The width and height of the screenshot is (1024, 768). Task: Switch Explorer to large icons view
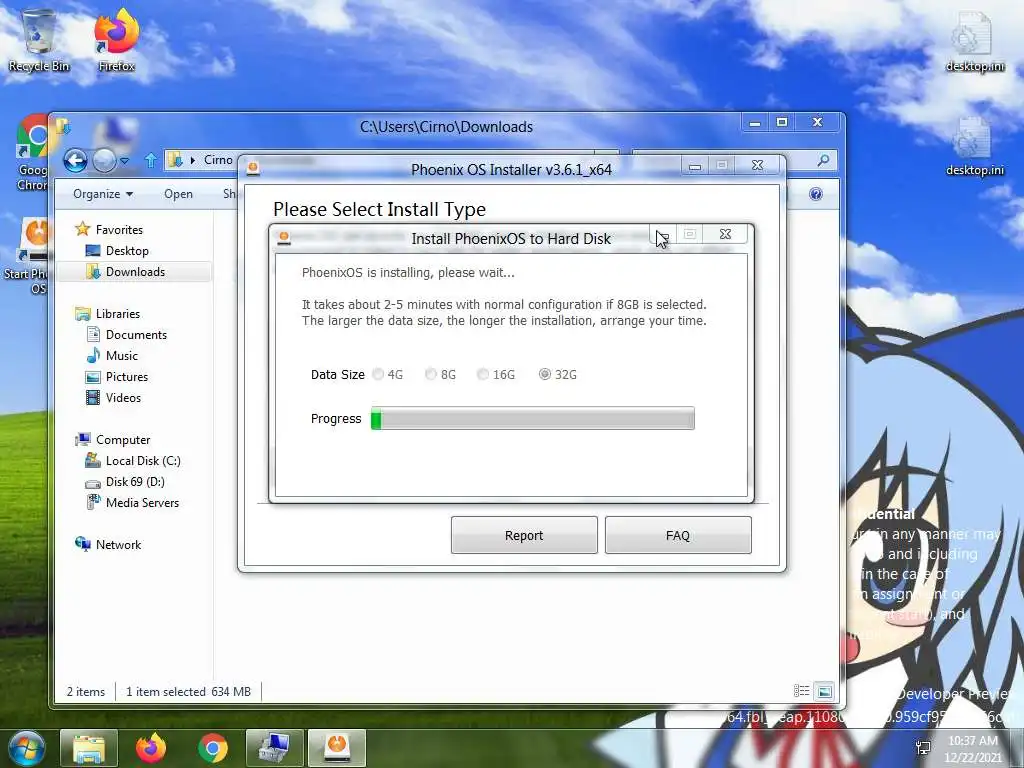click(825, 691)
